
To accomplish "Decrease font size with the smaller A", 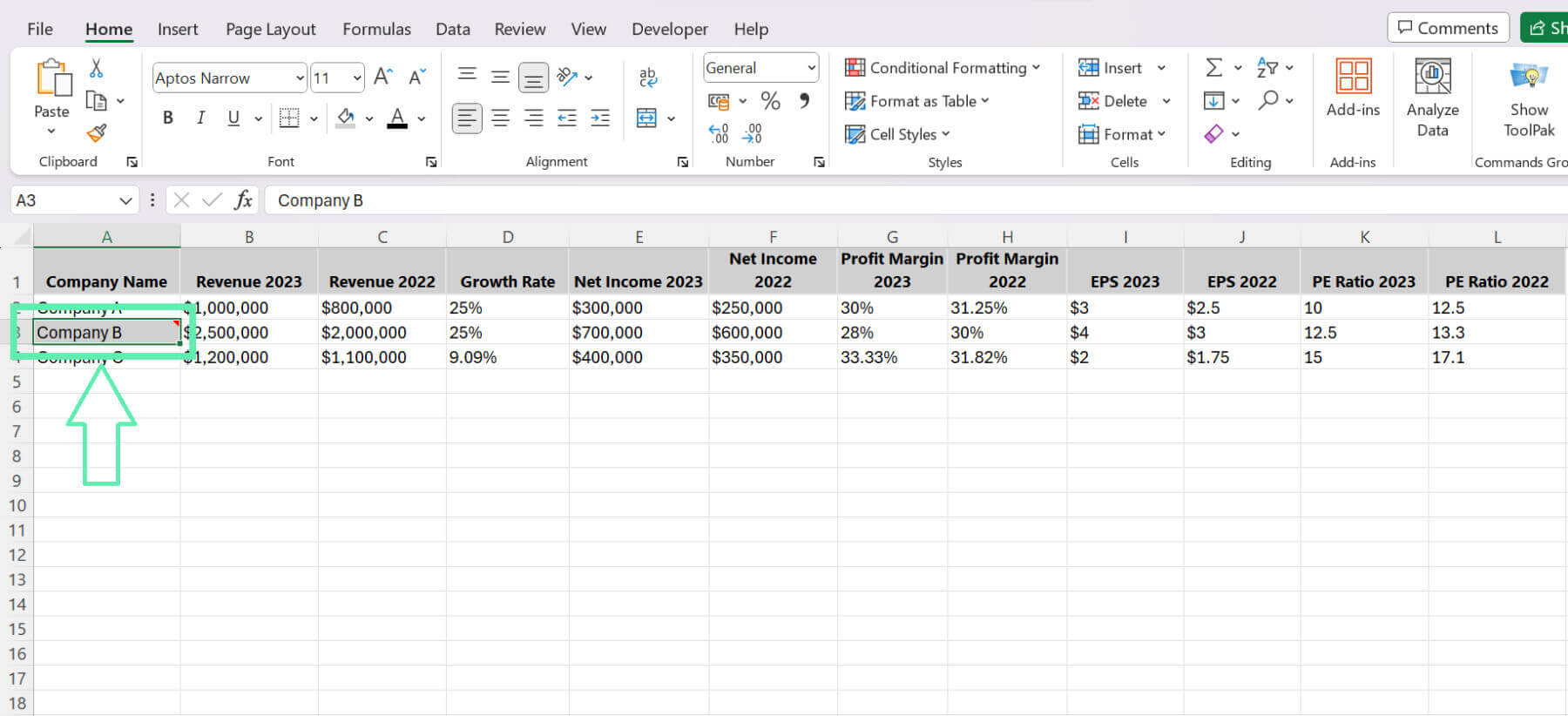I will [x=417, y=77].
